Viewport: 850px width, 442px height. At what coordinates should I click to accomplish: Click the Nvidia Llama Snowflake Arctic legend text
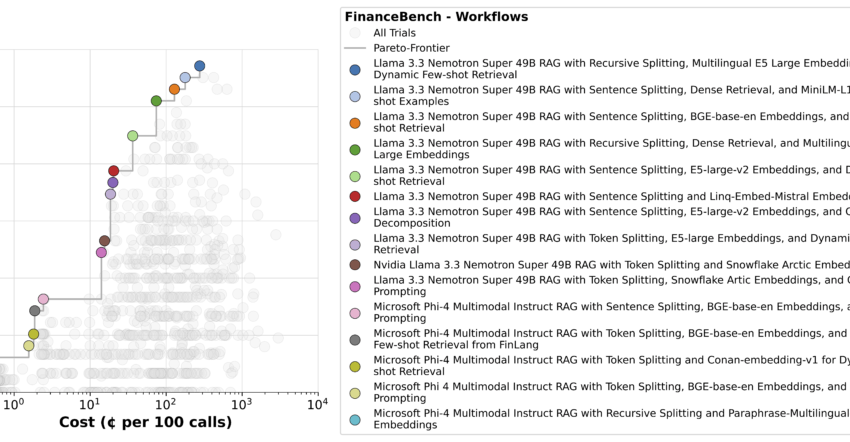coord(611,265)
